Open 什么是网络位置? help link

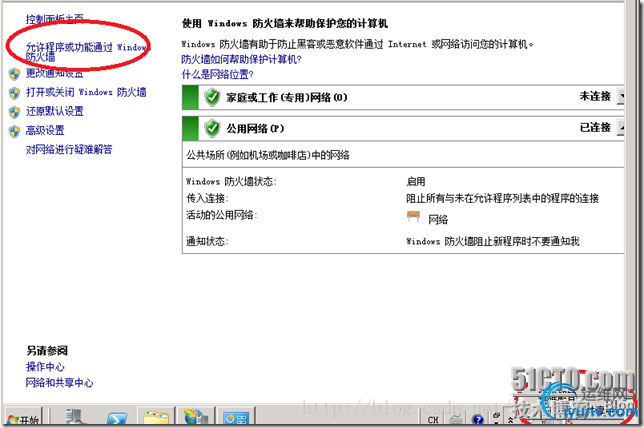click(218, 74)
